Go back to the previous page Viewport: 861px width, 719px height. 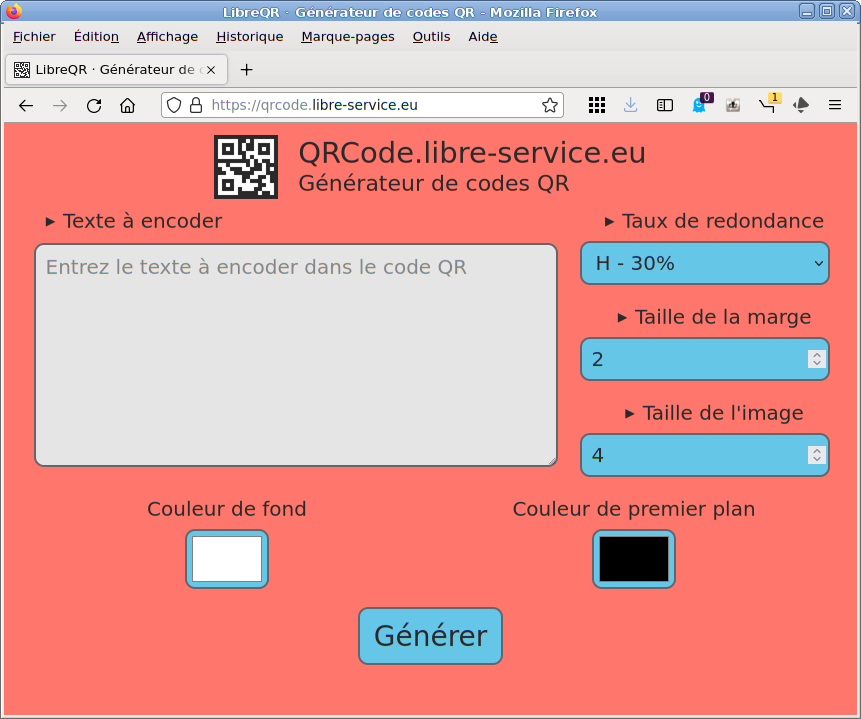[26, 105]
